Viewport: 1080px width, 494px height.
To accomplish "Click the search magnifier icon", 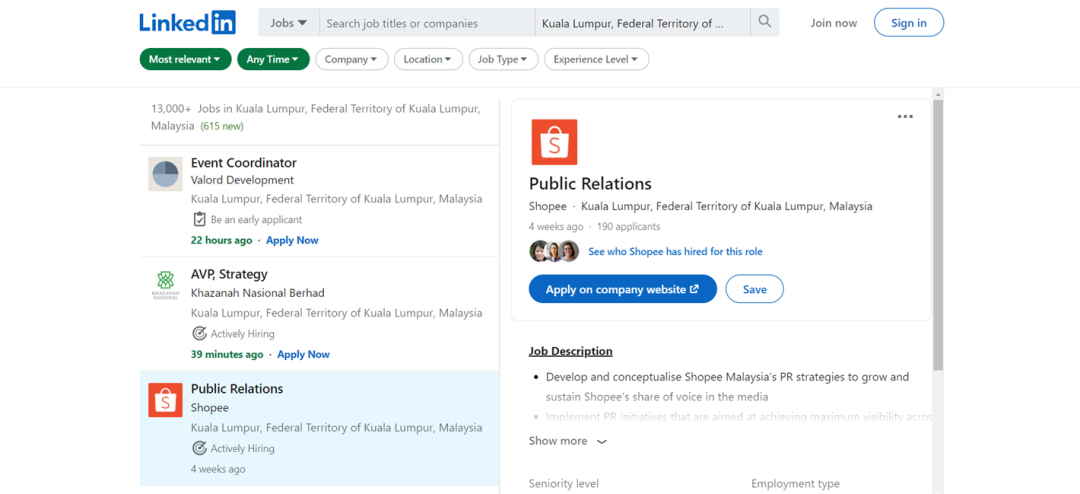I will click(765, 22).
